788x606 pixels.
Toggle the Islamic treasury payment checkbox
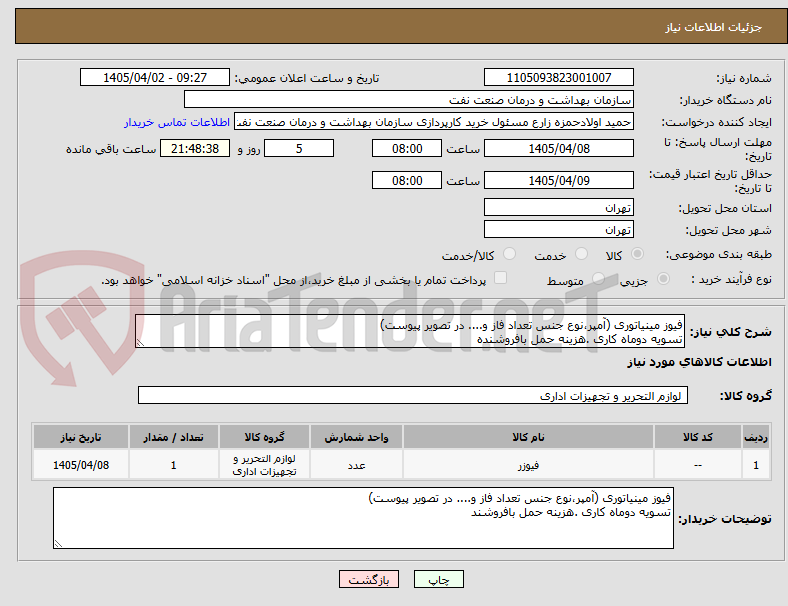coord(501,278)
